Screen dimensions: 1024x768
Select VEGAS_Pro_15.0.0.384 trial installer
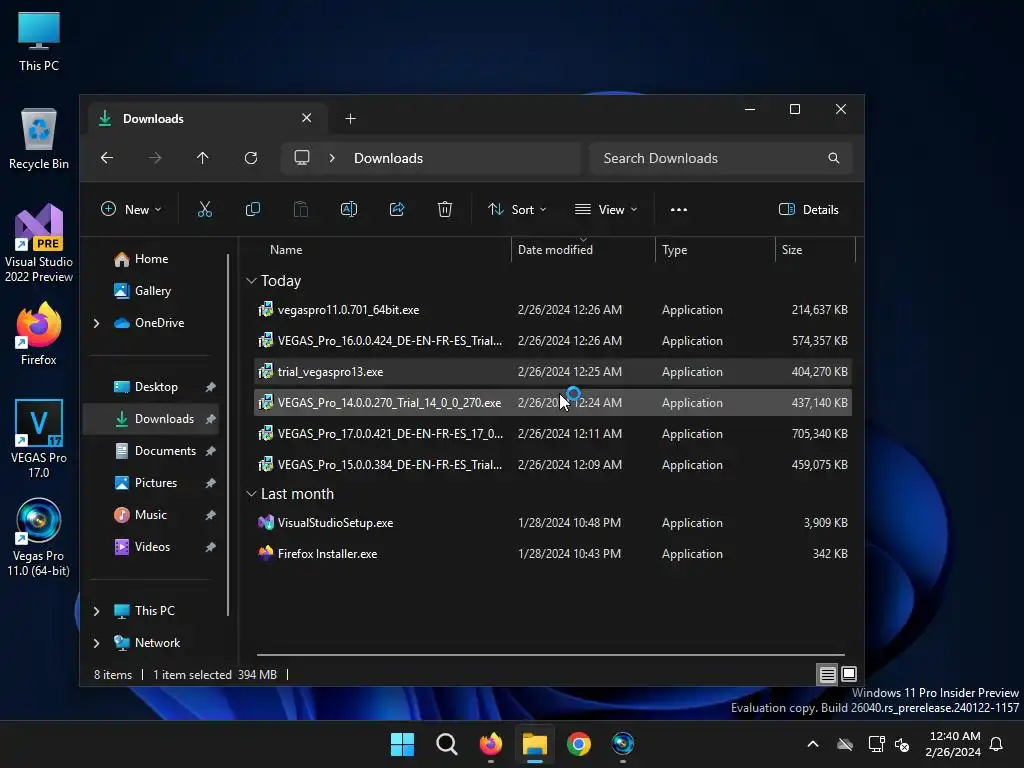click(552, 465)
